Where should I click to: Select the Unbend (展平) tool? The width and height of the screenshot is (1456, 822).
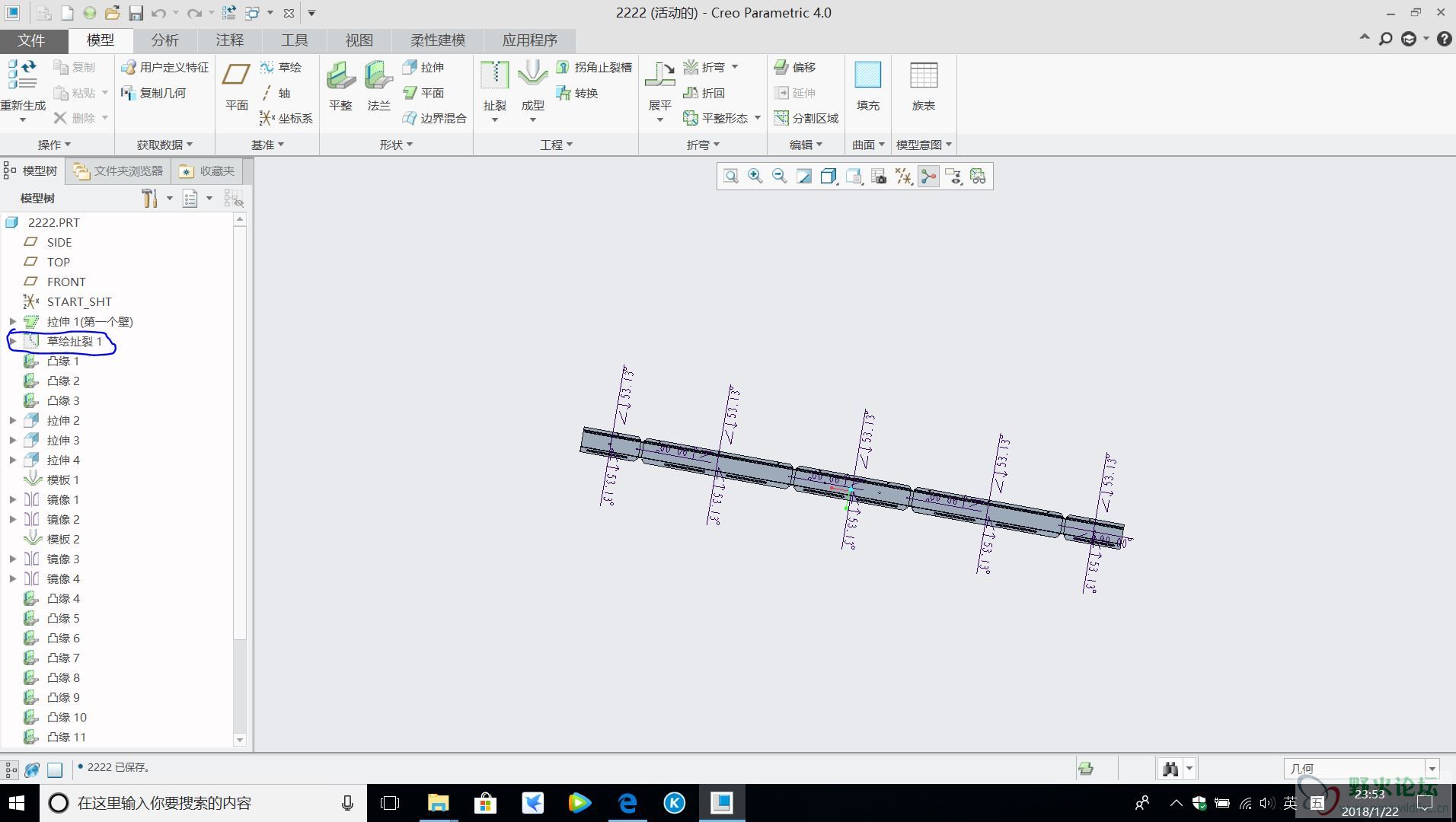[659, 87]
